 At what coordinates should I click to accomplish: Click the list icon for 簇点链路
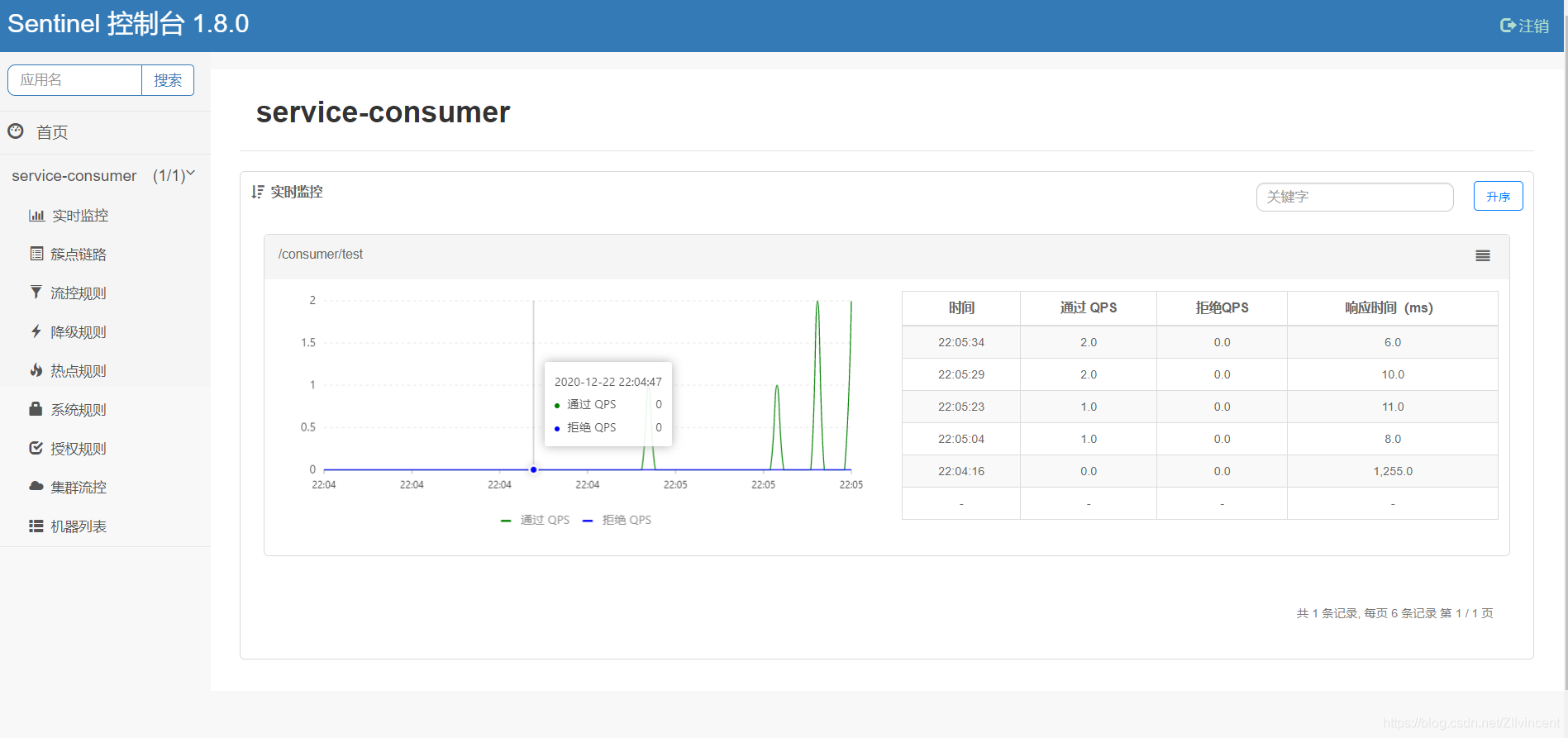(x=36, y=254)
